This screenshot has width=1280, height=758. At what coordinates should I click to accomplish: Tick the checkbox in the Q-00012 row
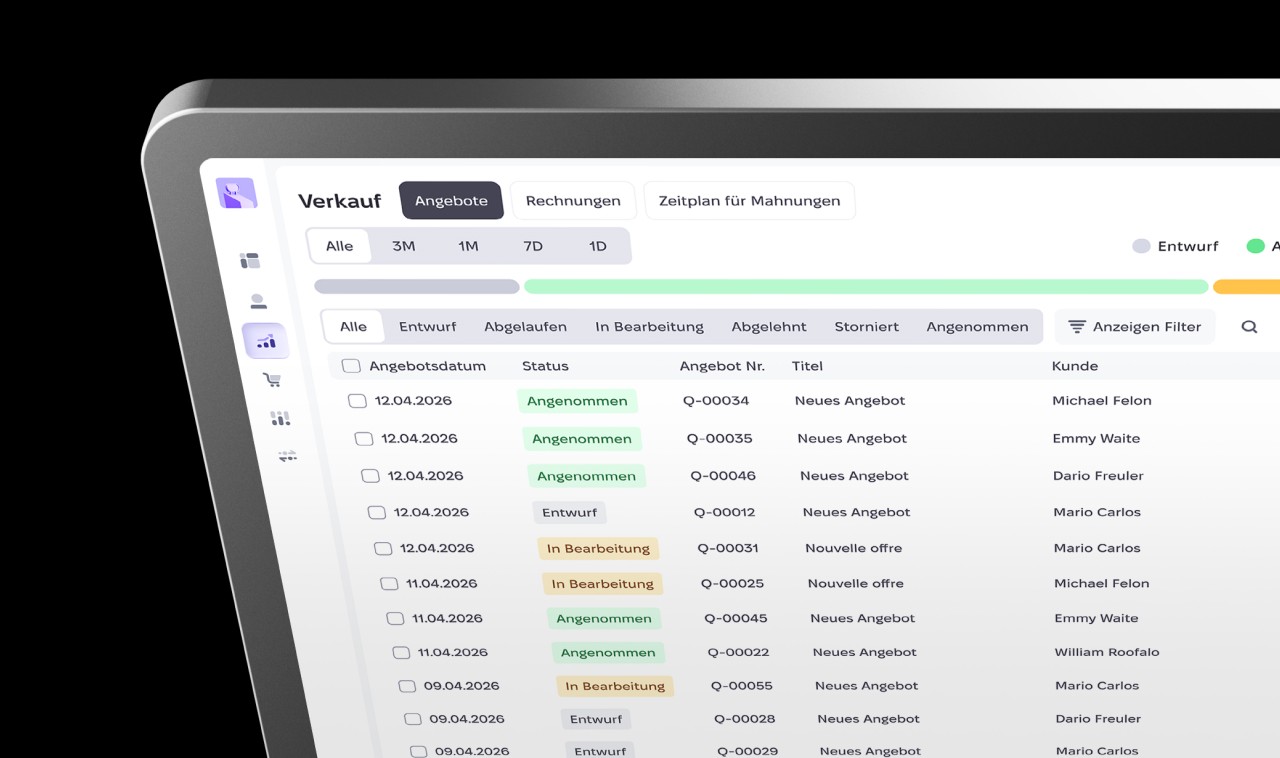[x=376, y=512]
